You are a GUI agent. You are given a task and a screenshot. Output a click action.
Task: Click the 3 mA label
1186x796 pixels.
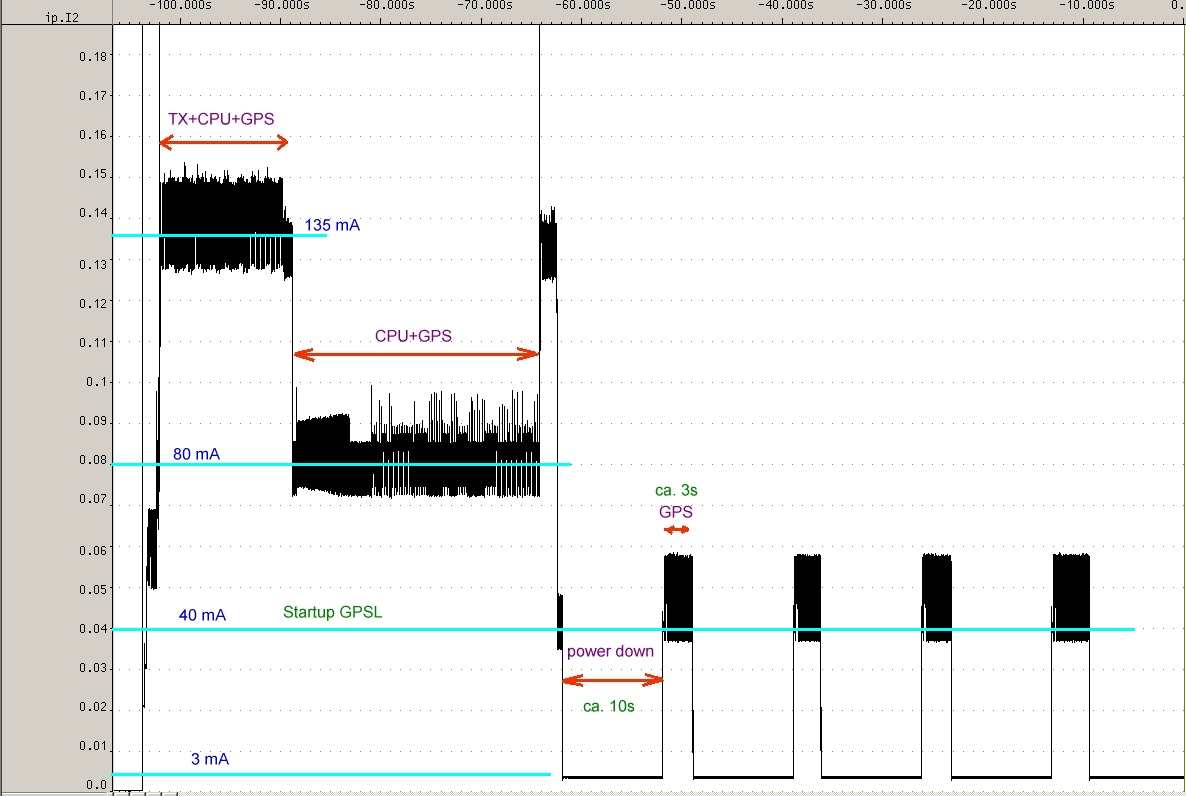pyautogui.click(x=210, y=759)
